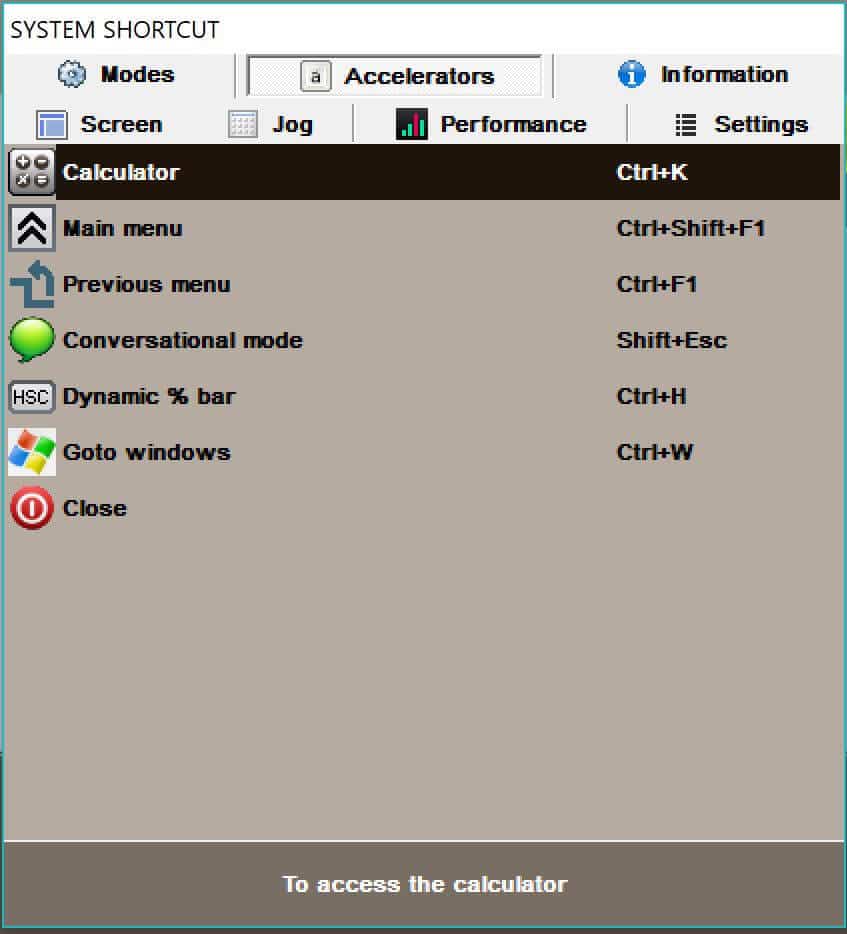The width and height of the screenshot is (847, 934).
Task: Open the Performance tab
Action: [491, 124]
